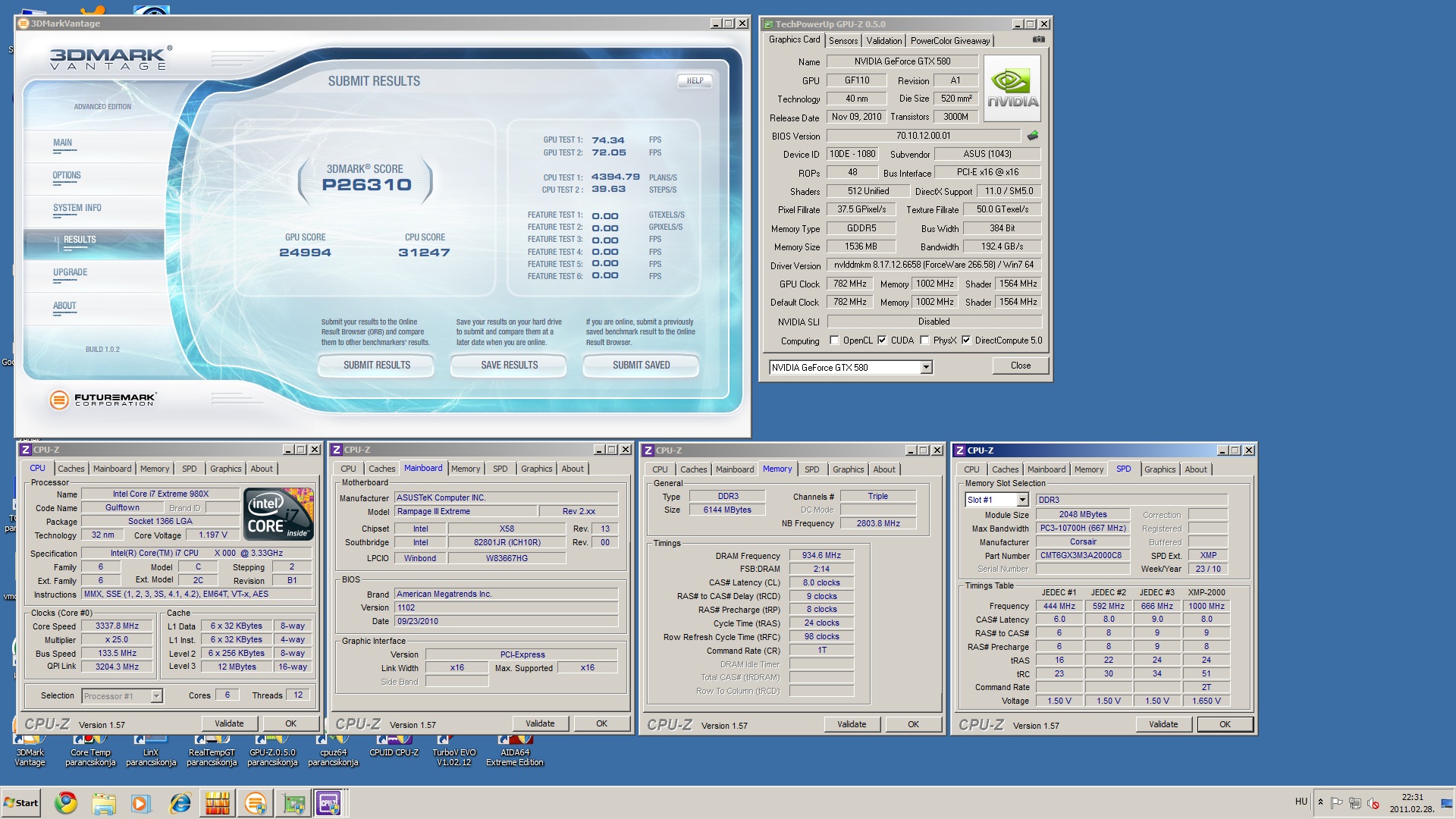
Task: Open the cpuz64 desktop shortcut
Action: 333,751
